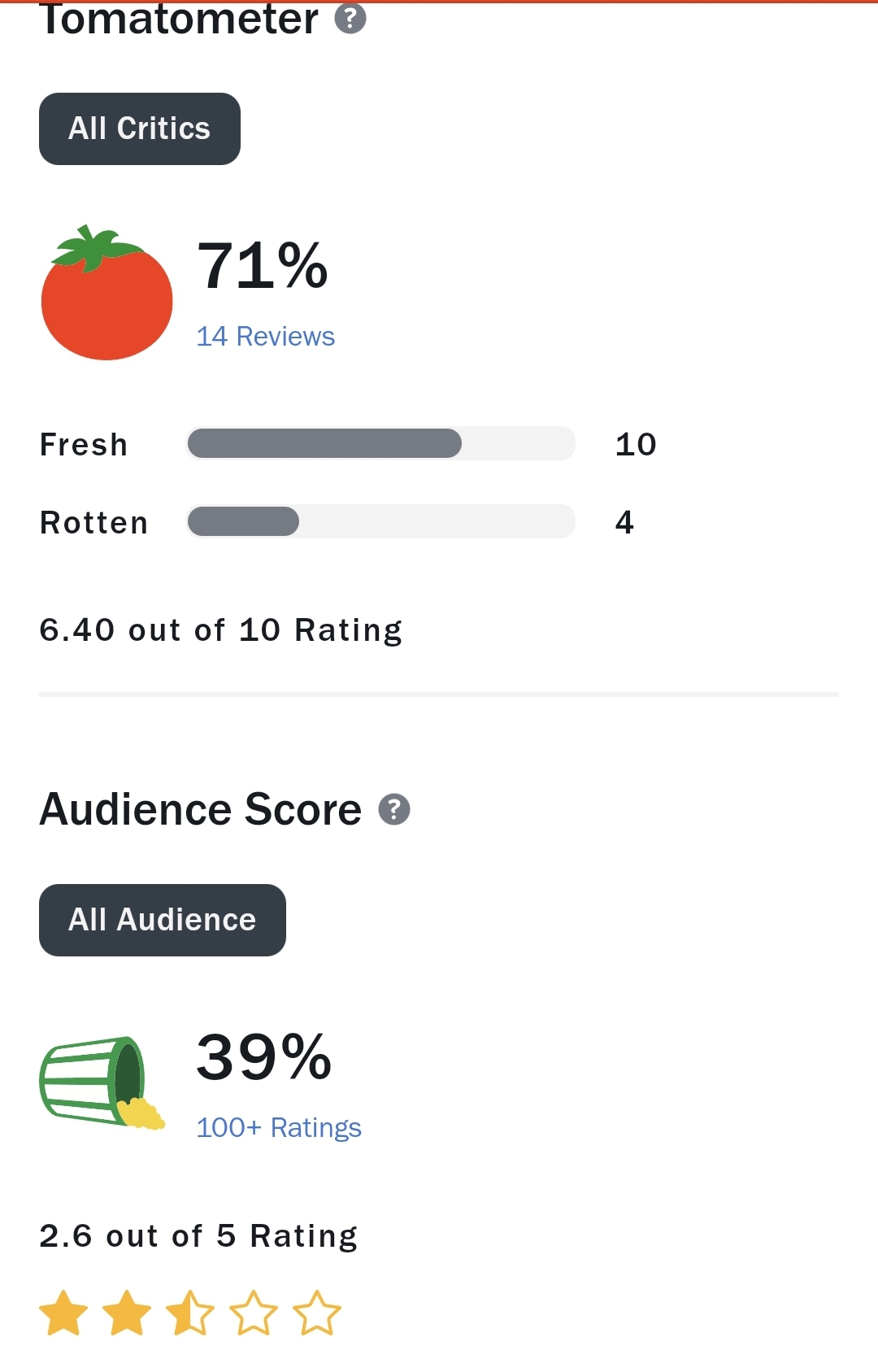Image resolution: width=878 pixels, height=1372 pixels.
Task: Select the All Critics filter button
Action: (x=140, y=128)
